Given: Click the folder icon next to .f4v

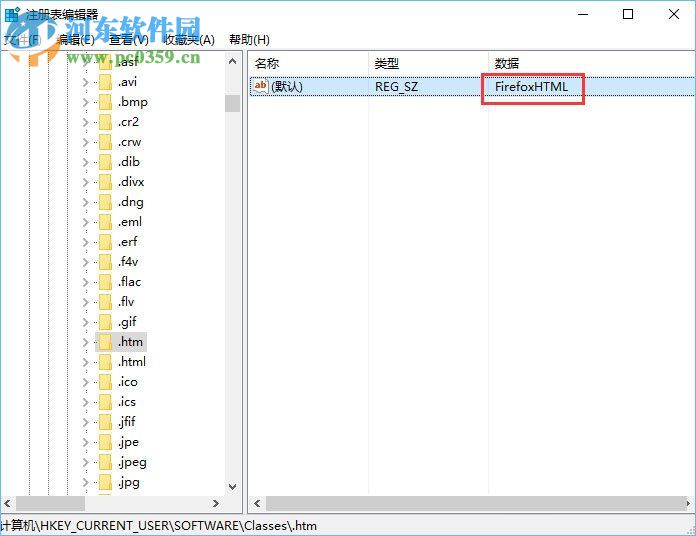Looking at the screenshot, I should coord(105,262).
